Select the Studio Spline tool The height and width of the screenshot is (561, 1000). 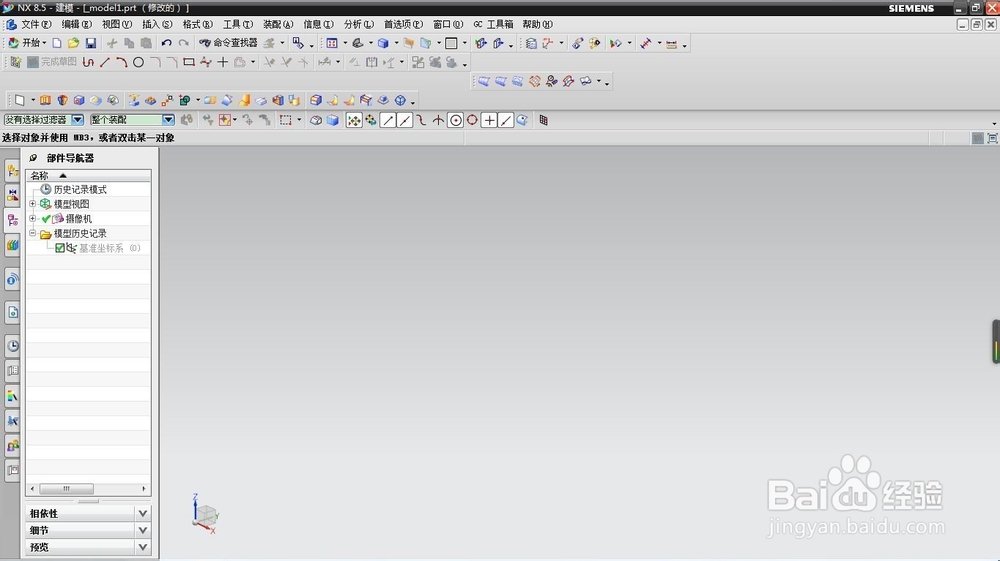(x=205, y=62)
